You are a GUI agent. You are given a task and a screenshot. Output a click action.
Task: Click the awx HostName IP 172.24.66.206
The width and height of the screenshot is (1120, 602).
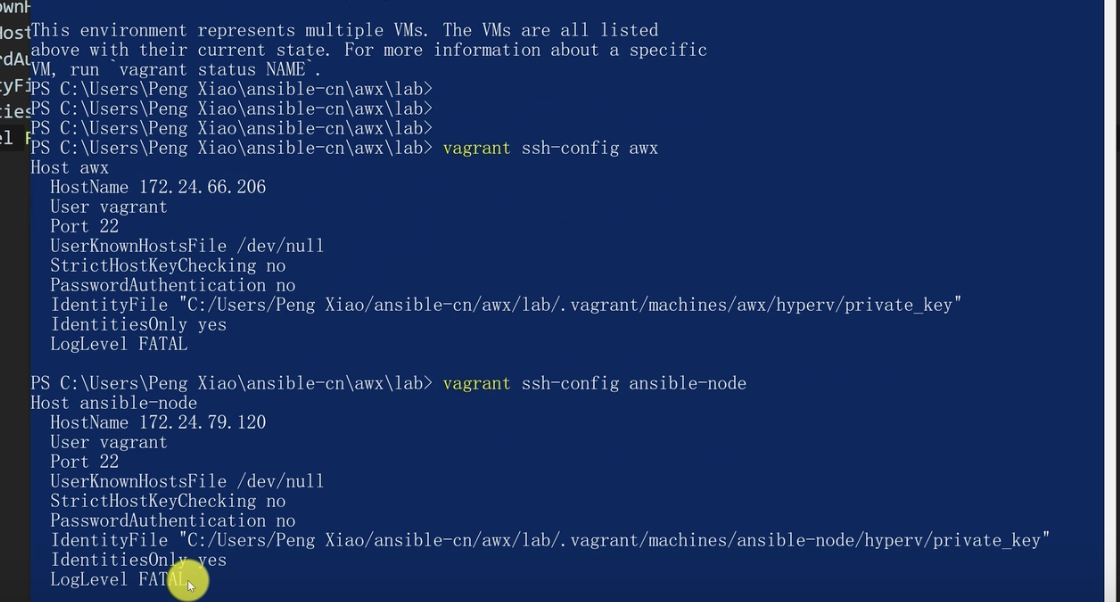click(x=202, y=187)
